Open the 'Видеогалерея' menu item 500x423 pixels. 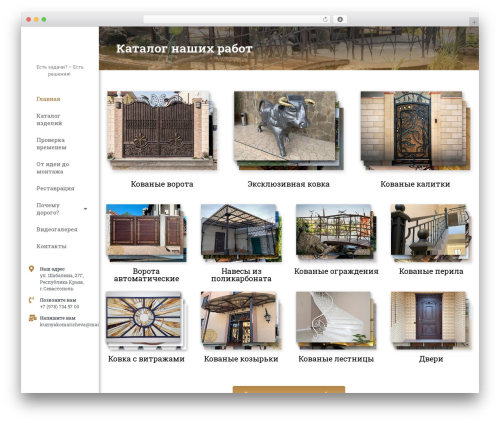[57, 230]
